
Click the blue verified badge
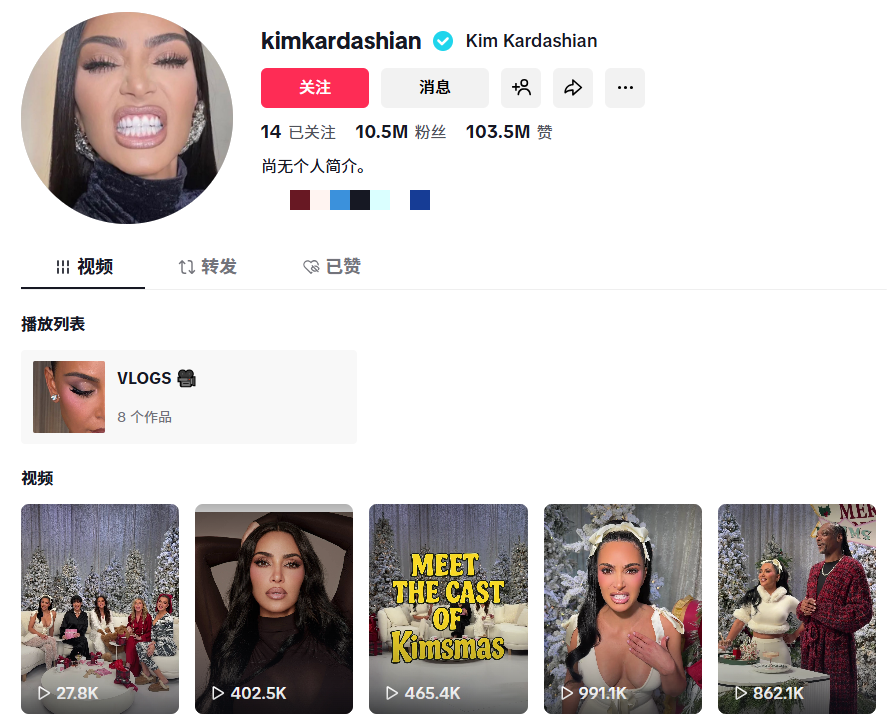click(443, 41)
